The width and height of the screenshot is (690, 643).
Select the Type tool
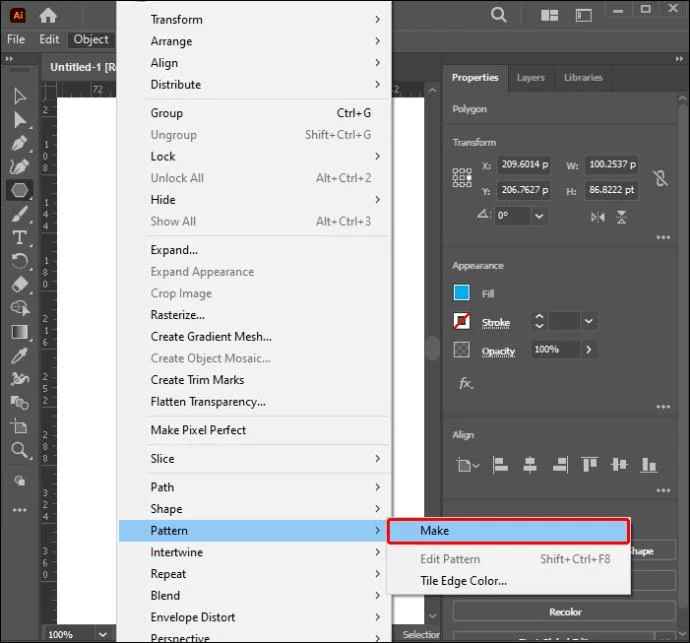coord(19,238)
